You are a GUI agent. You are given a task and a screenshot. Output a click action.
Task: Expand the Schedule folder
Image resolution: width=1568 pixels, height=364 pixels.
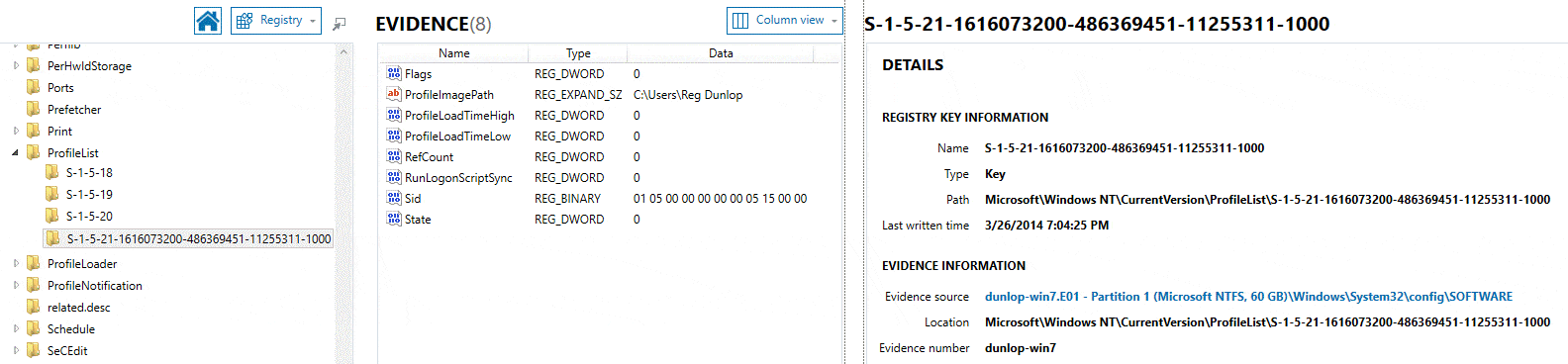[16, 329]
